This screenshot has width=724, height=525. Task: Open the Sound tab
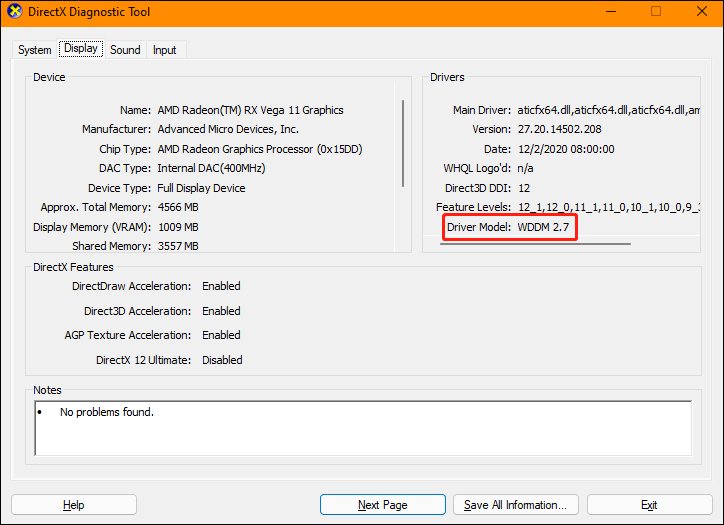[125, 49]
